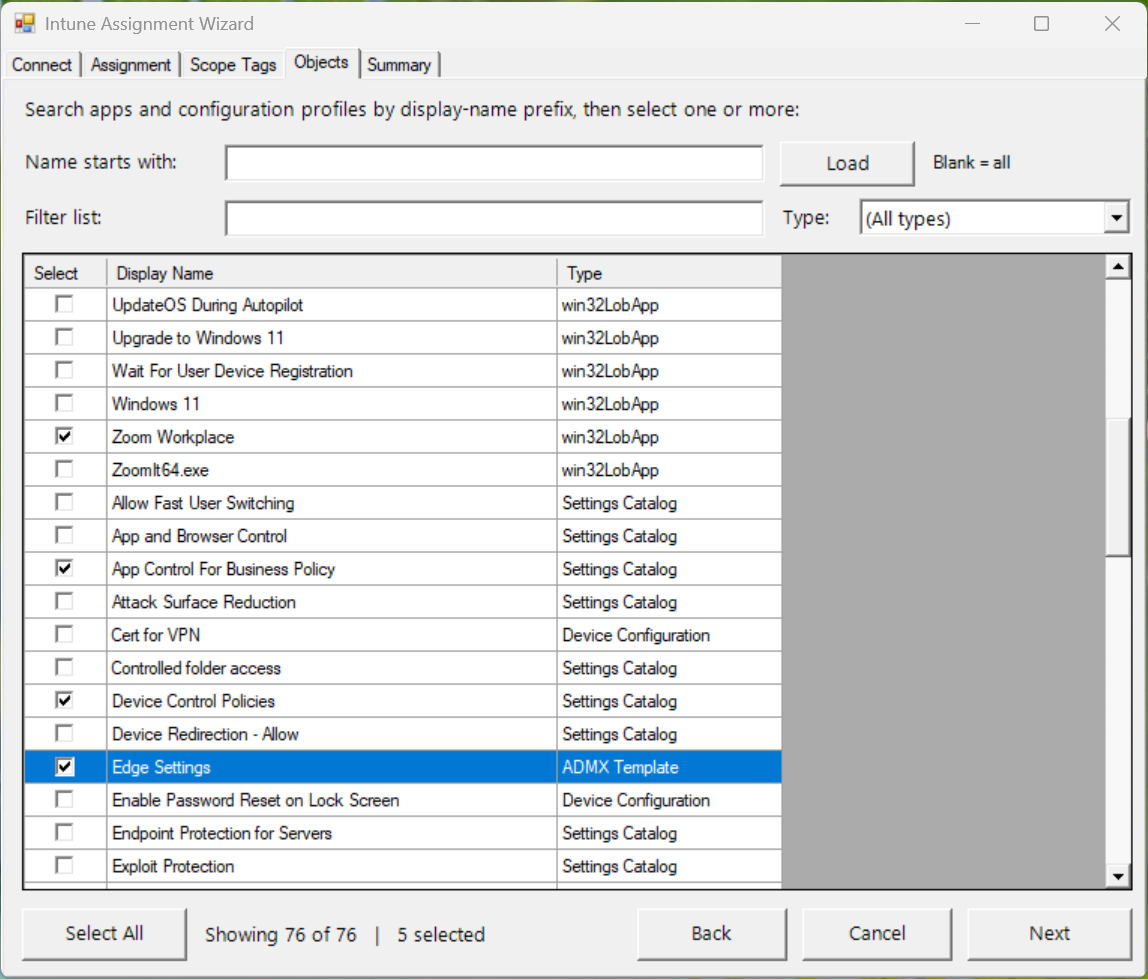Click the Intune Assignment Wizard app icon
Image resolution: width=1148 pixels, height=979 pixels.
click(x=24, y=23)
